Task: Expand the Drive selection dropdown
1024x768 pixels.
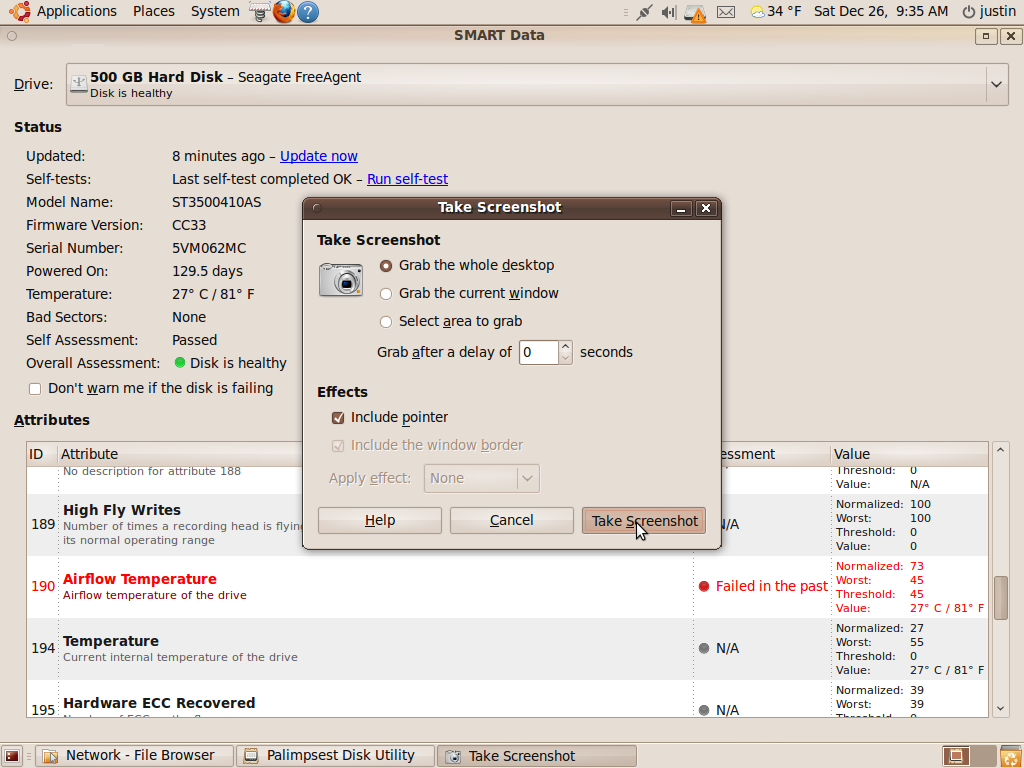Action: pos(996,85)
